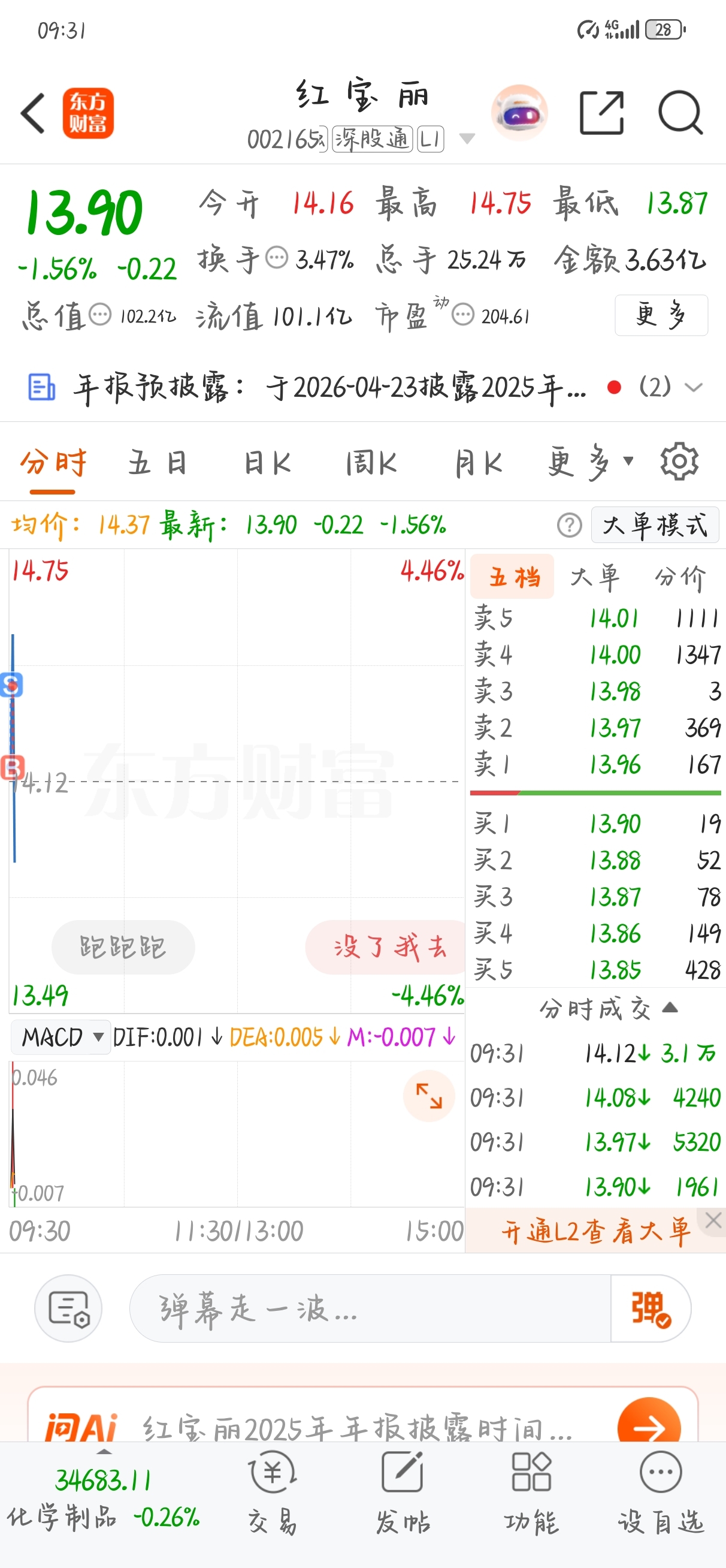Open 更多 quote details button
The height and width of the screenshot is (1568, 726).
coord(661,315)
